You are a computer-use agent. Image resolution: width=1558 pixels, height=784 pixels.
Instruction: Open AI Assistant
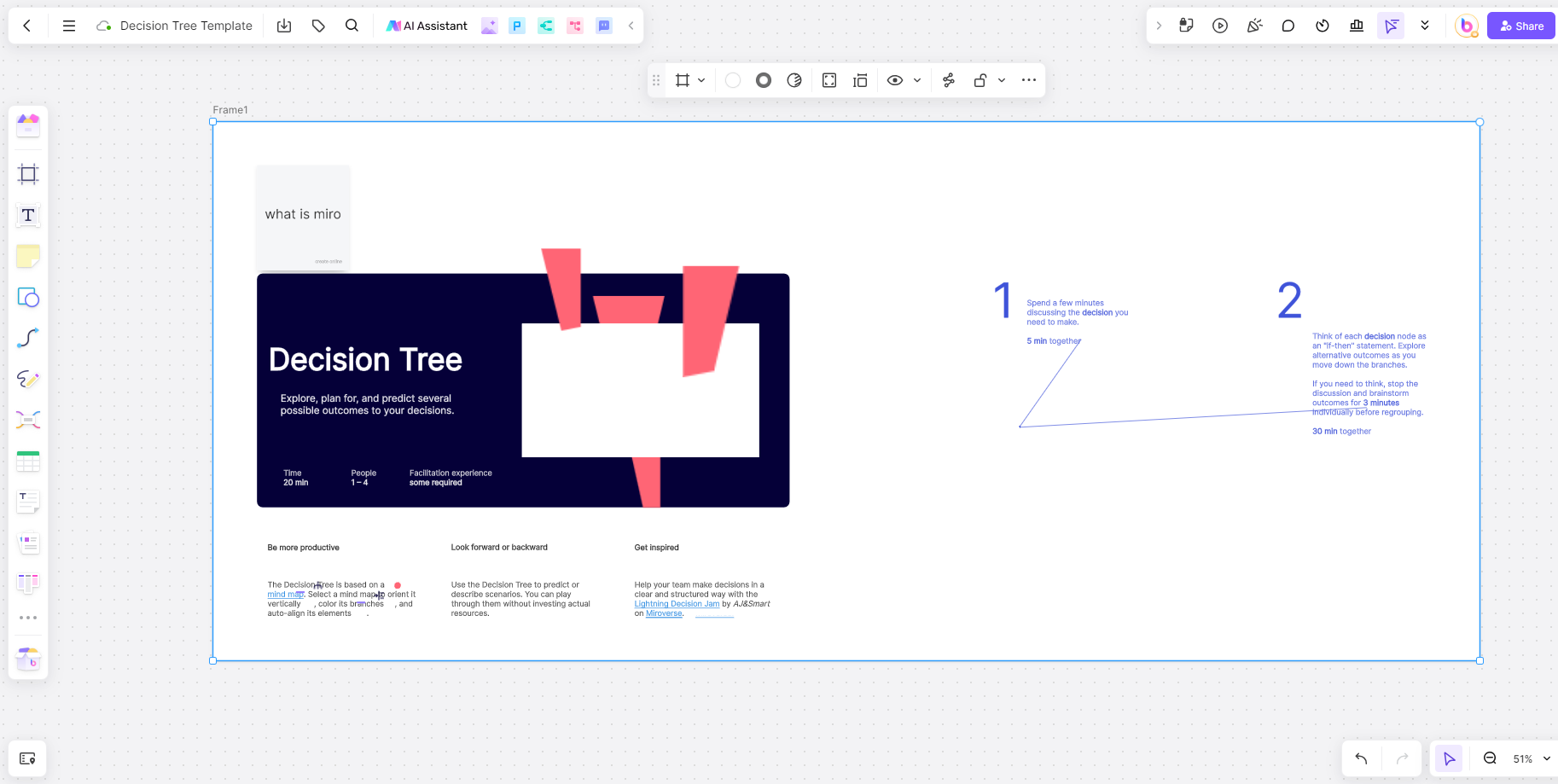(x=427, y=26)
